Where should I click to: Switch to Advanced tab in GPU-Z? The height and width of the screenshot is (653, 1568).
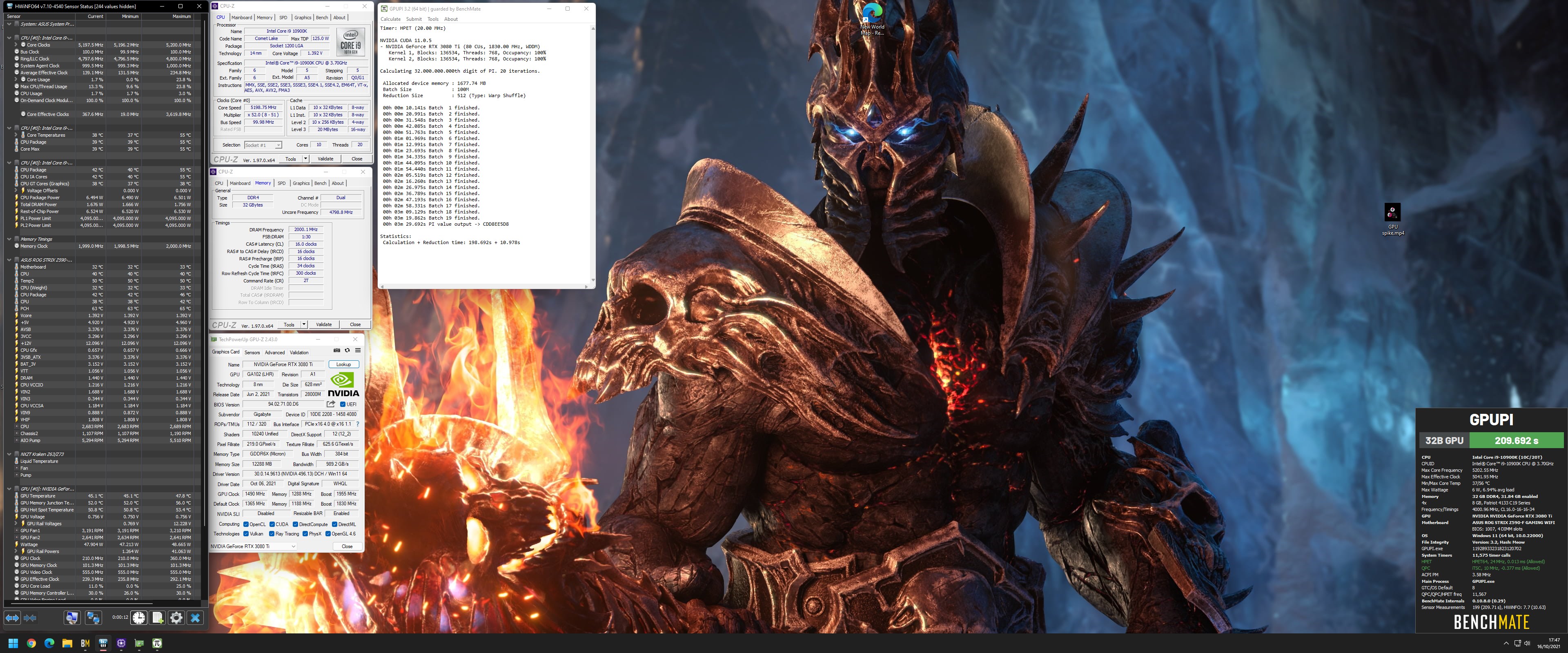(x=274, y=352)
